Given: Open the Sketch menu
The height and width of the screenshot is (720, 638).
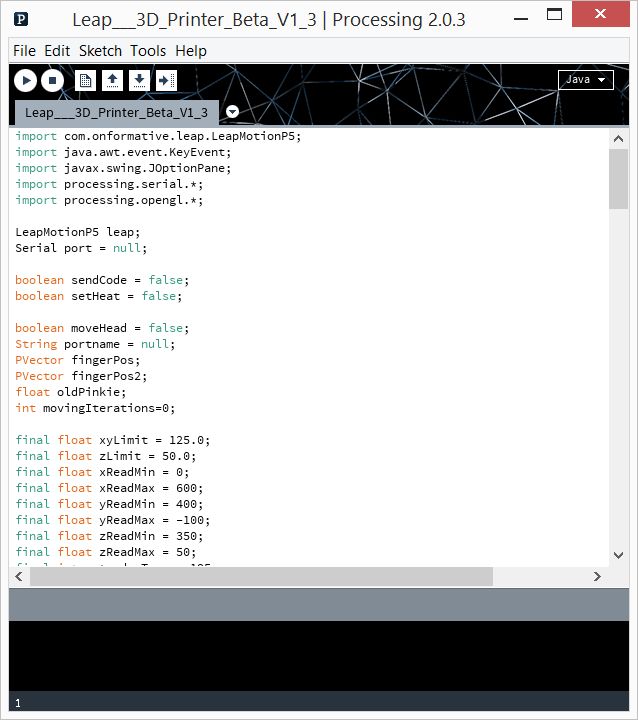Looking at the screenshot, I should point(100,51).
